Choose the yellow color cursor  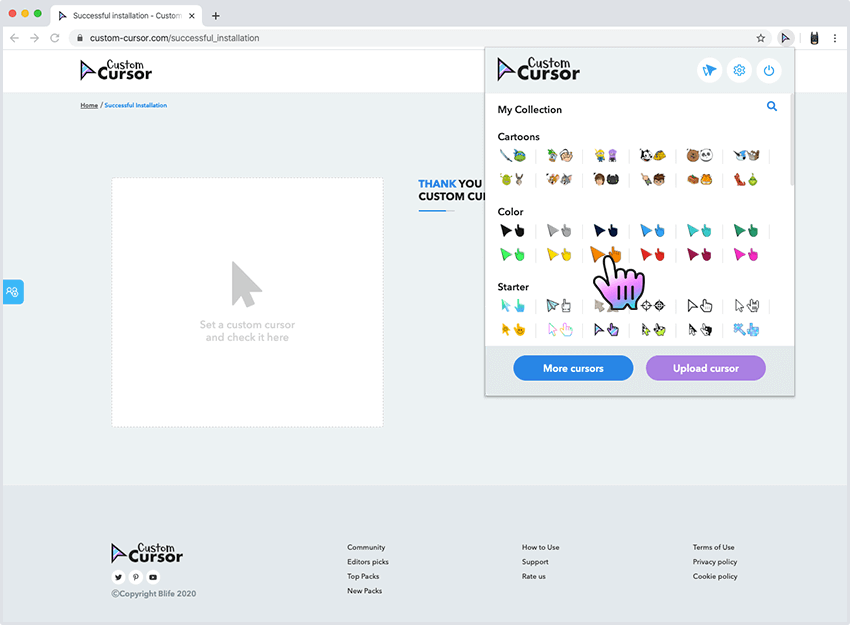(x=559, y=254)
